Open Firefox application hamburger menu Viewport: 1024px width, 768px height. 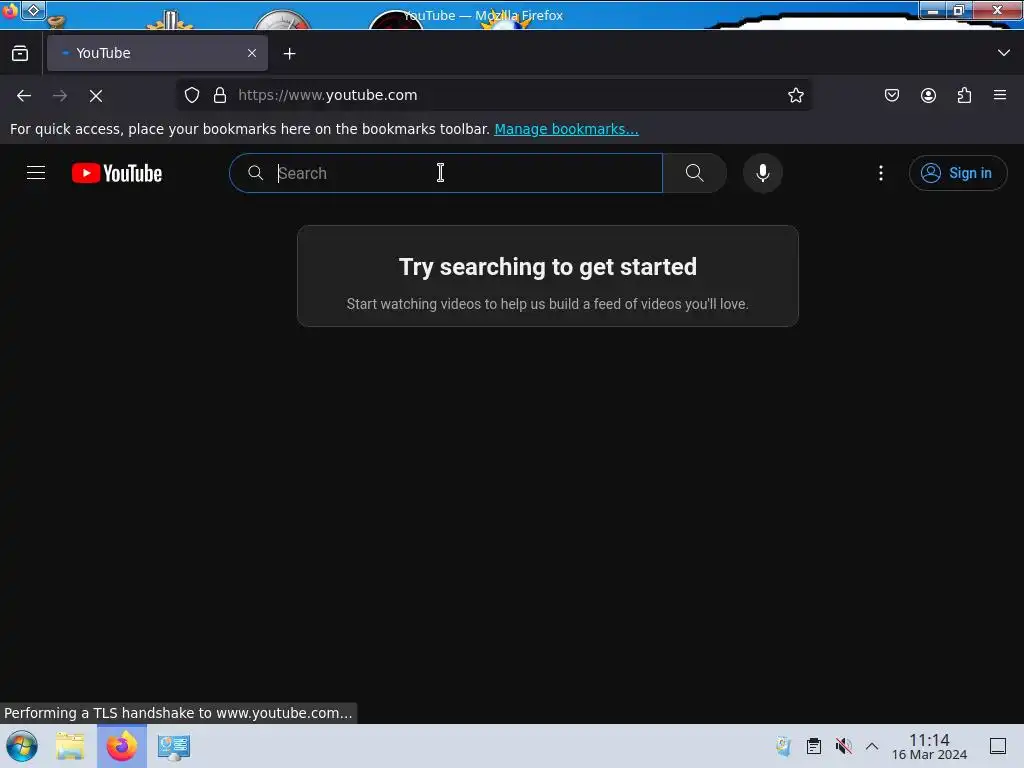1000,95
